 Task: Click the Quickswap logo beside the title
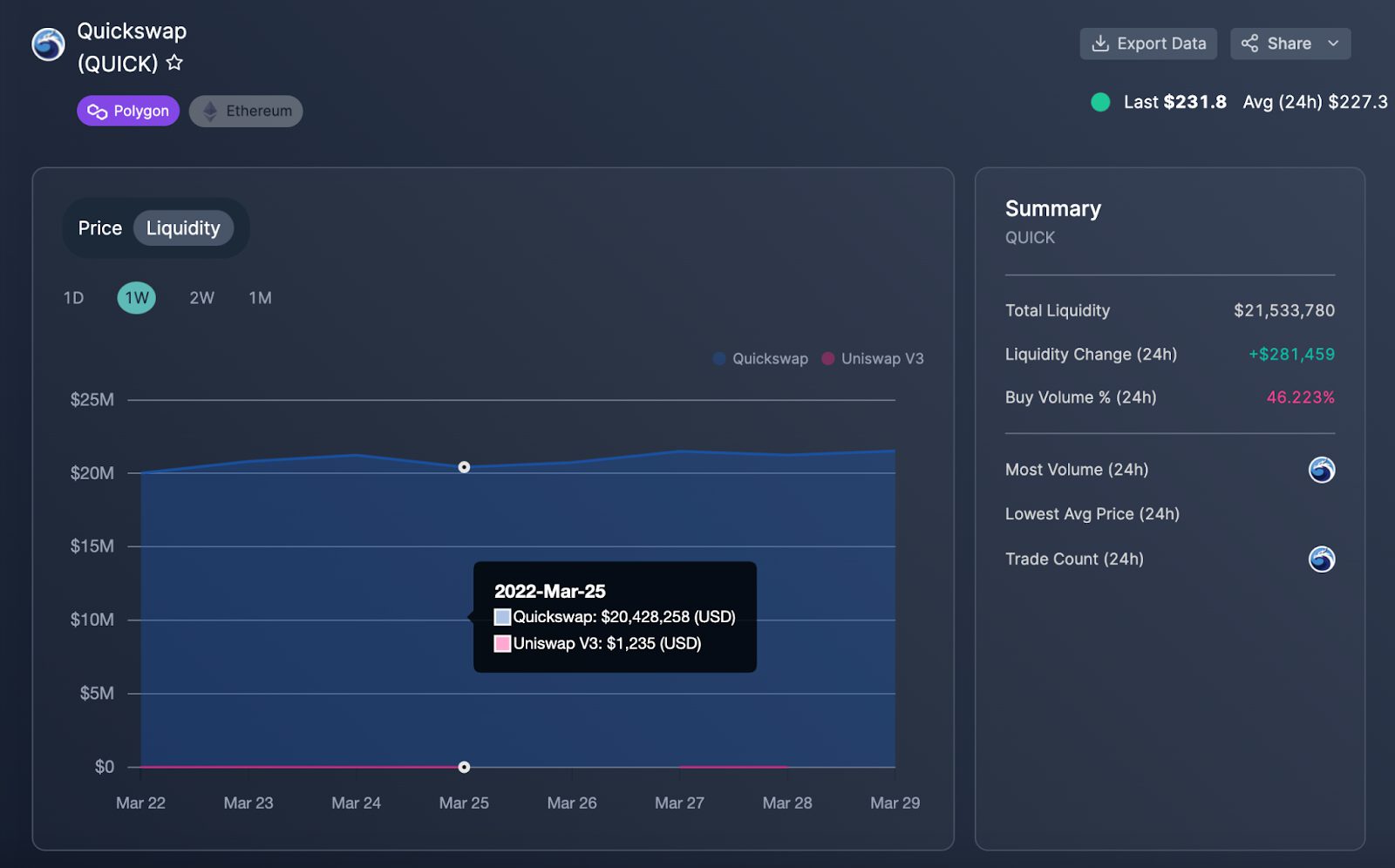coord(48,44)
